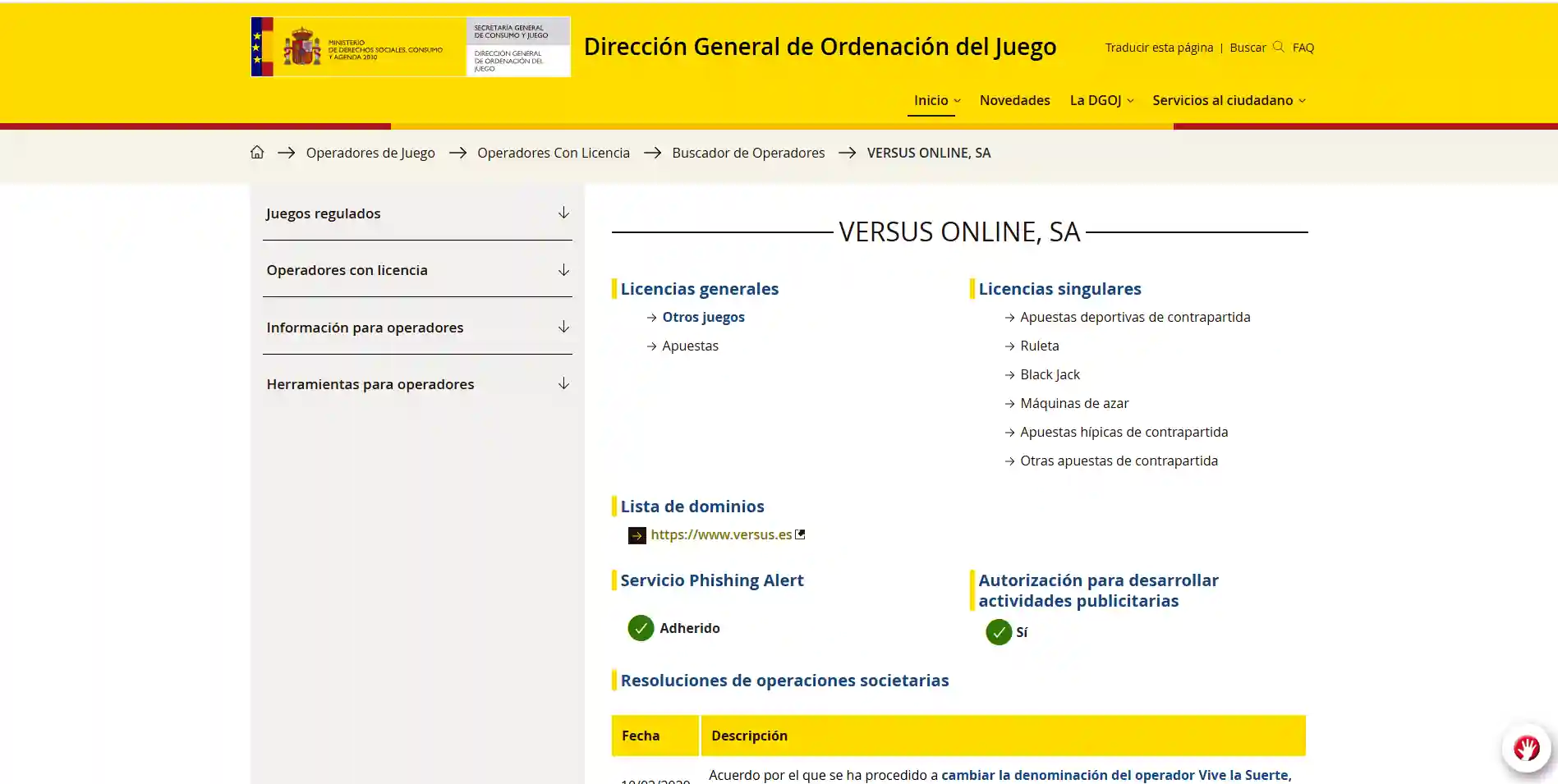This screenshot has width=1558, height=784.
Task: Click Black Jack license item
Action: click(1050, 374)
